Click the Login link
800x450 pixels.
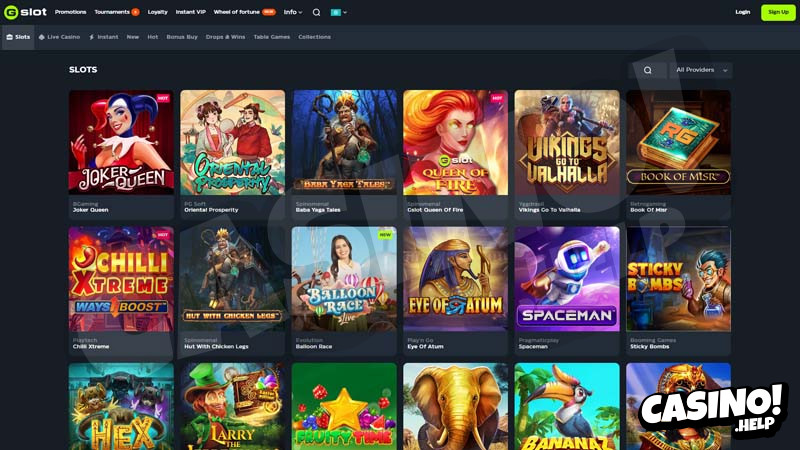coord(742,12)
